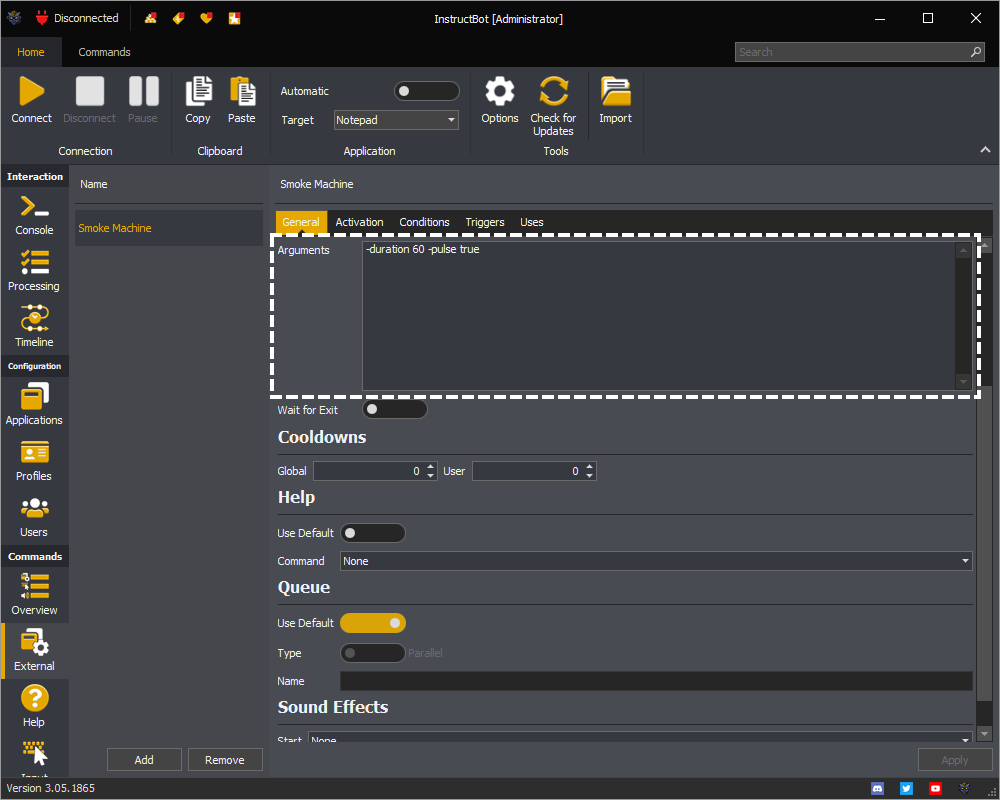1000x800 pixels.
Task: Switch to the Home ribbon tab
Action: tap(31, 52)
